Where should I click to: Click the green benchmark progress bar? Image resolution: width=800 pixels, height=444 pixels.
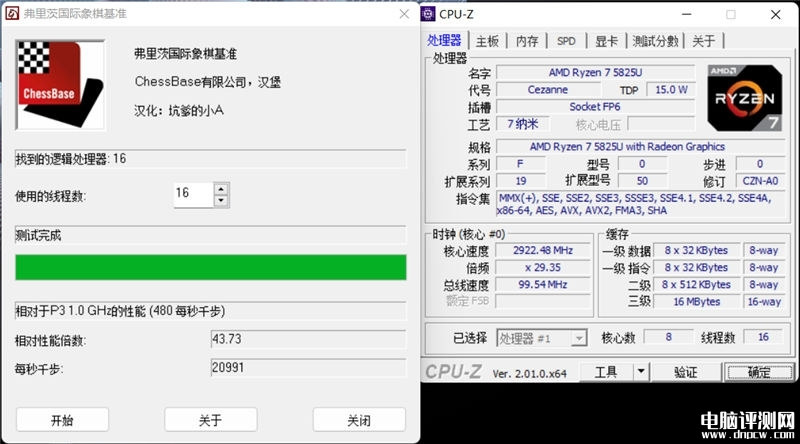pyautogui.click(x=211, y=267)
